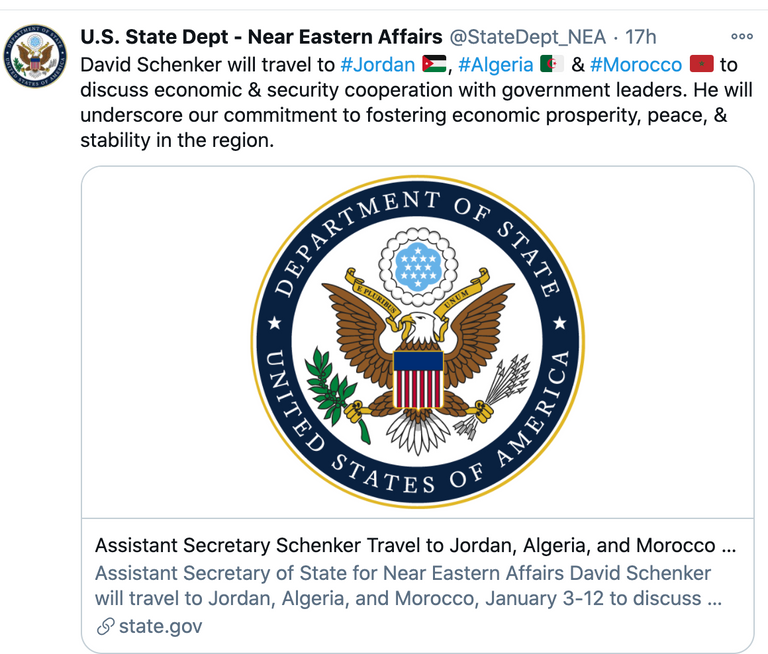Click the chain link icon beside state.gov
Screen dimensions: 768x654
point(104,627)
